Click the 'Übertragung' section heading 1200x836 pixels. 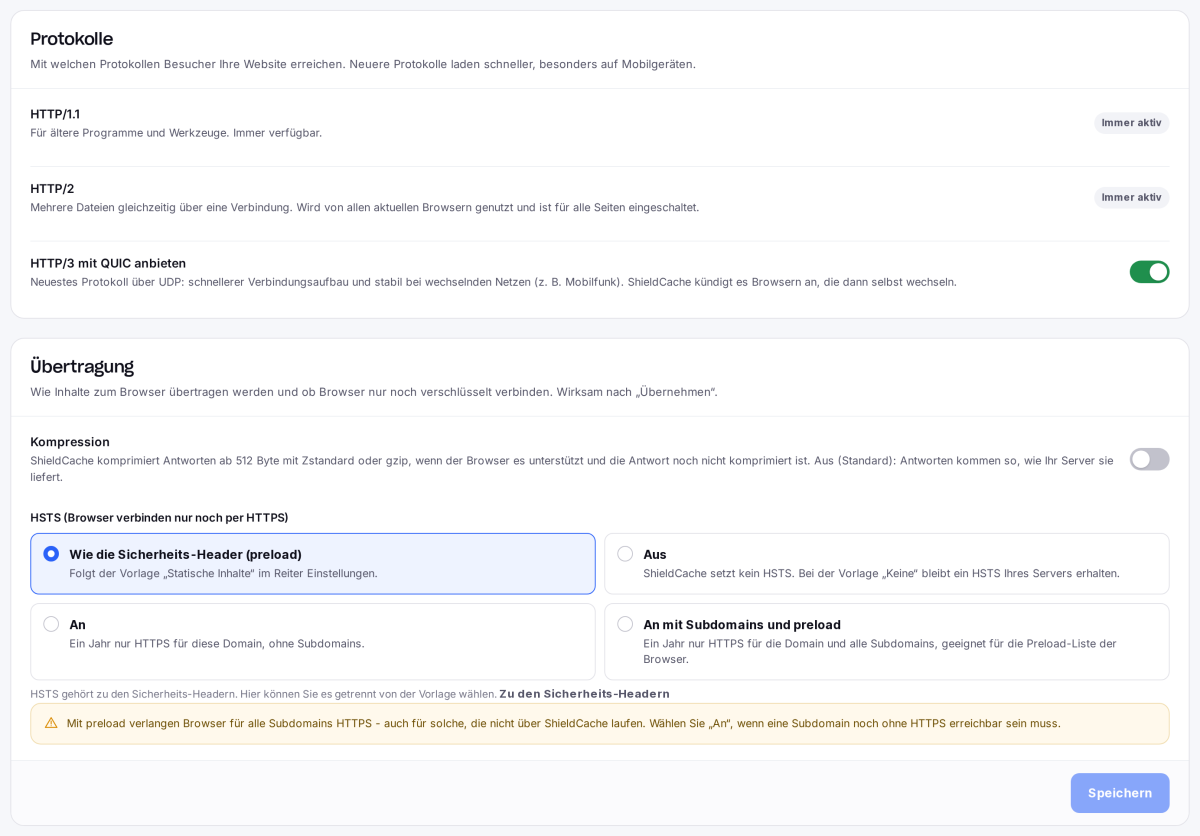click(82, 367)
